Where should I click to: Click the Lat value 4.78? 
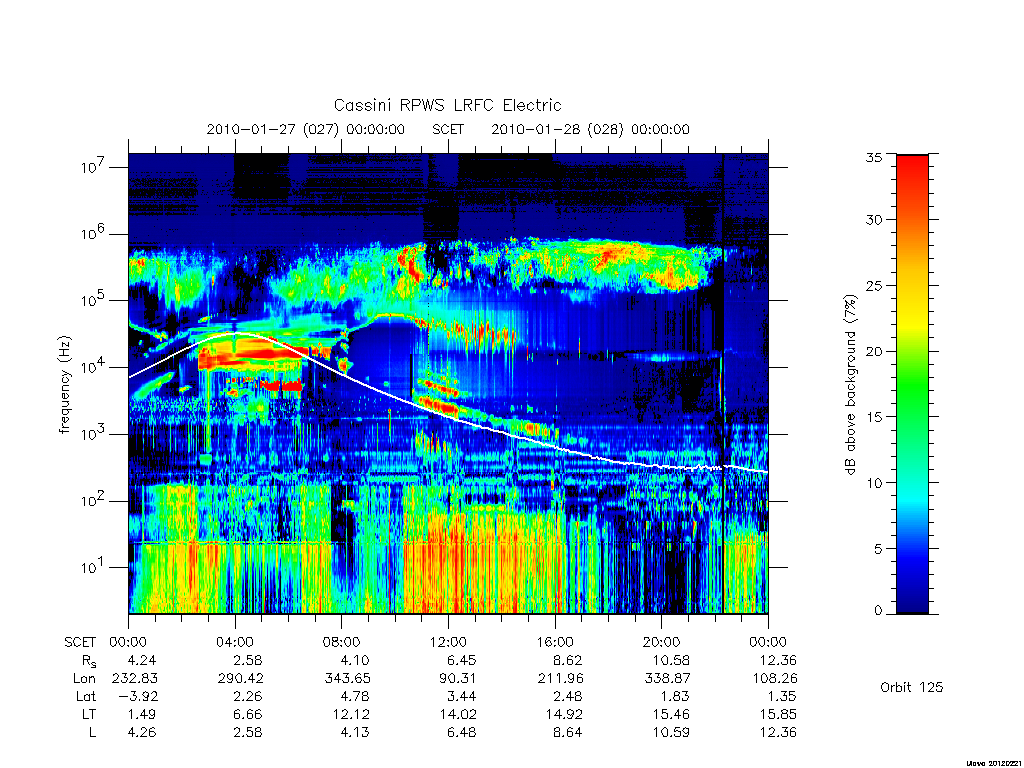[355, 697]
